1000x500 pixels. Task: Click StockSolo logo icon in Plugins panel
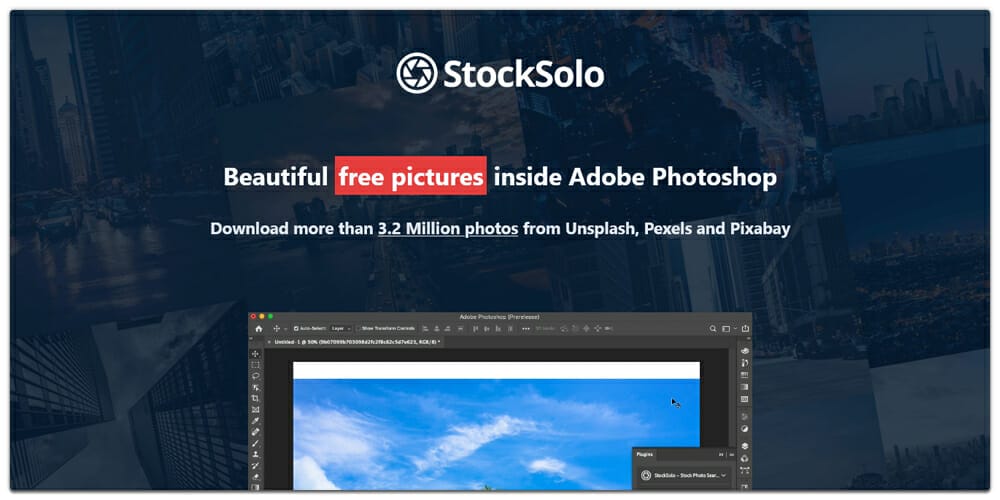(x=645, y=476)
